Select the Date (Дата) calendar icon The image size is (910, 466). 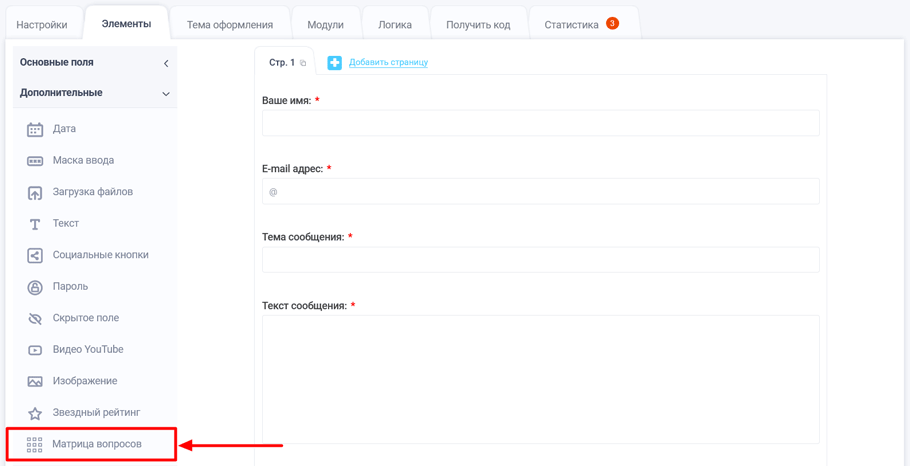[35, 129]
